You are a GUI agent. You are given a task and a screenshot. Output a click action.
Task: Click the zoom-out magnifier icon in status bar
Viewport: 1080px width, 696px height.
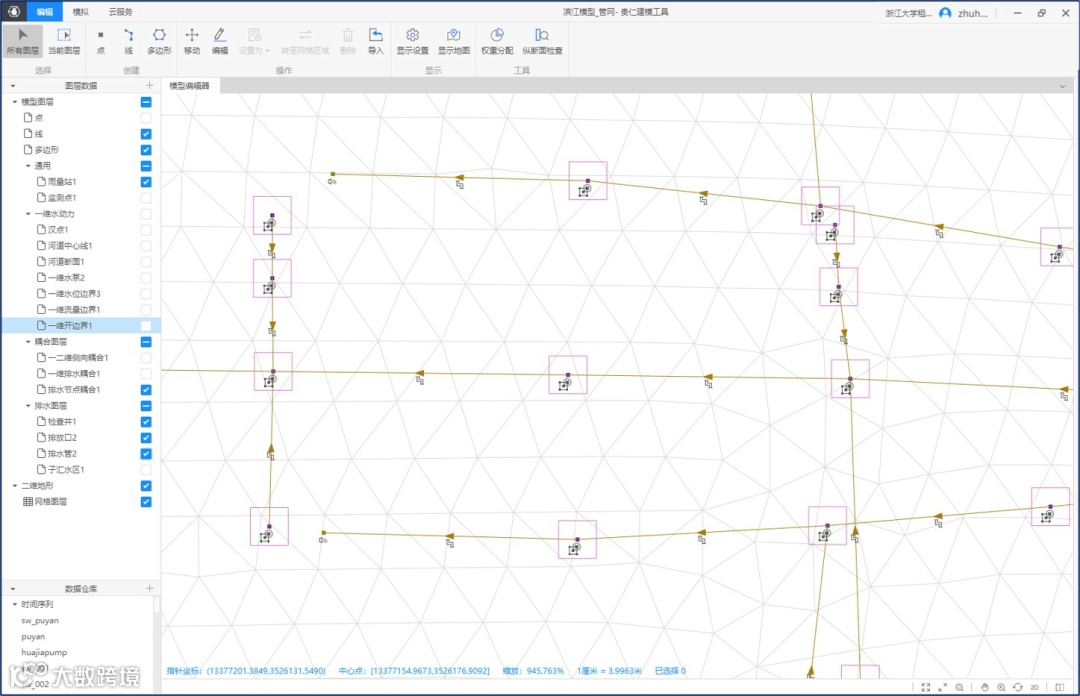[959, 687]
